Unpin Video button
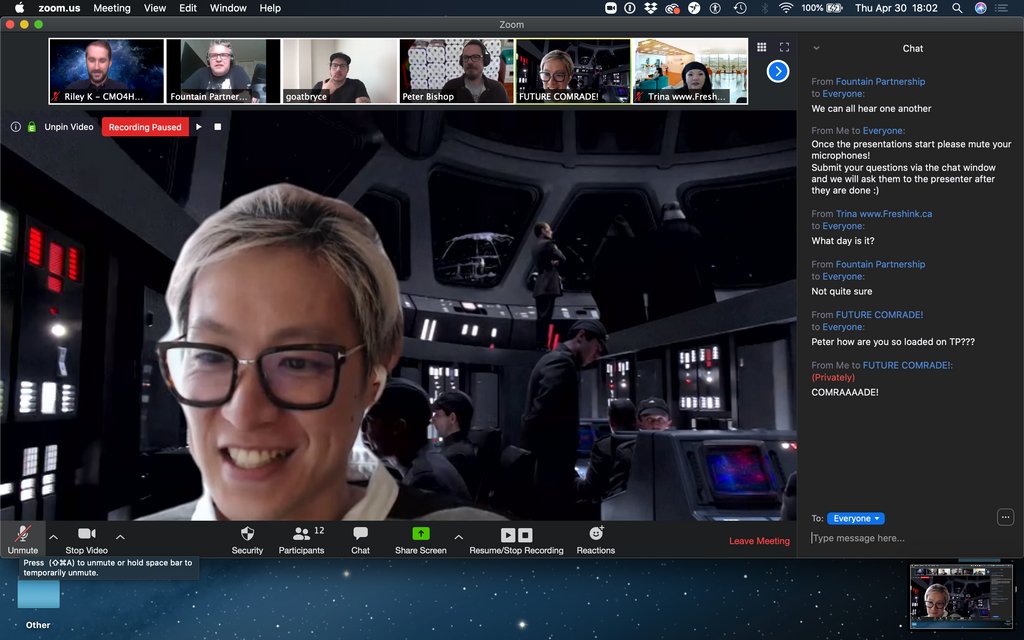The width and height of the screenshot is (1024, 640). point(69,127)
